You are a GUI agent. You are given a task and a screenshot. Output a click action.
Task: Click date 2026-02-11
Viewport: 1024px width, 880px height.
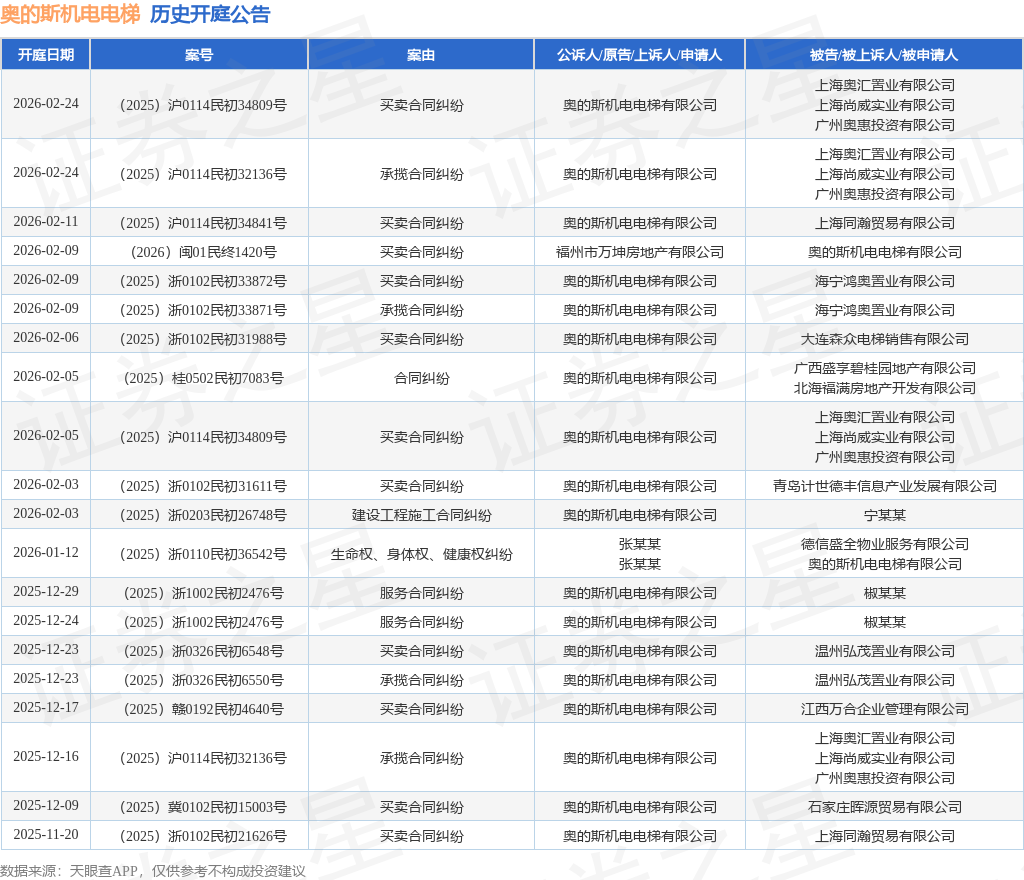(x=46, y=222)
